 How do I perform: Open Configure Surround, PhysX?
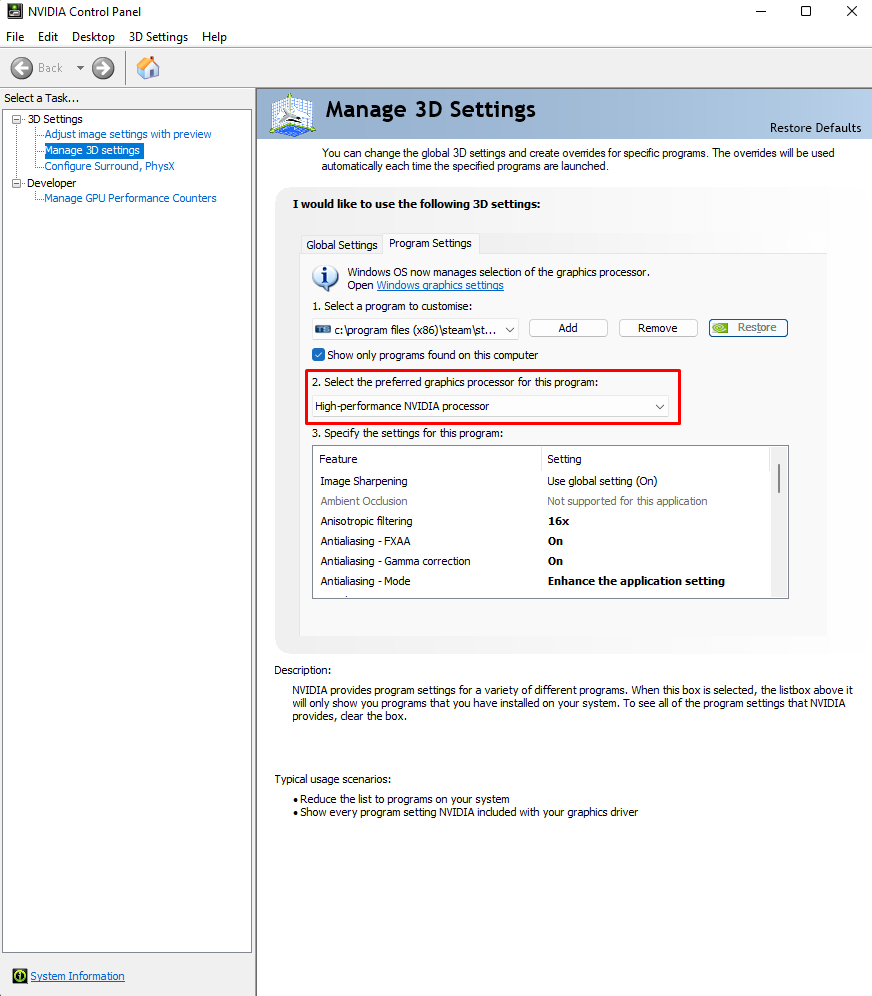click(109, 166)
